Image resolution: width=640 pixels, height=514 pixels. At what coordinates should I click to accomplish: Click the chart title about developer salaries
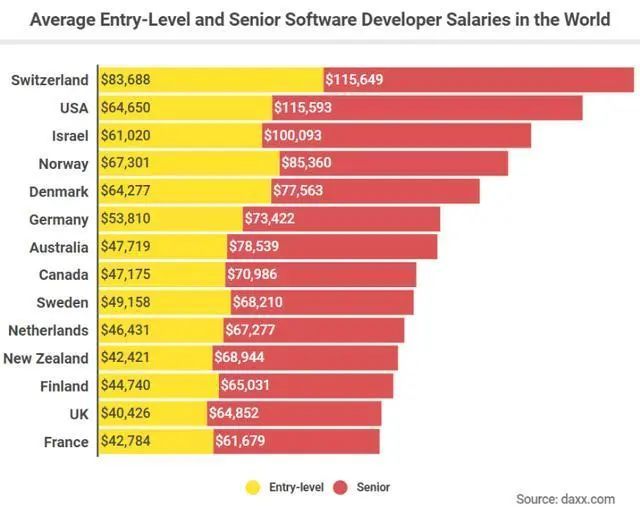pyautogui.click(x=320, y=19)
